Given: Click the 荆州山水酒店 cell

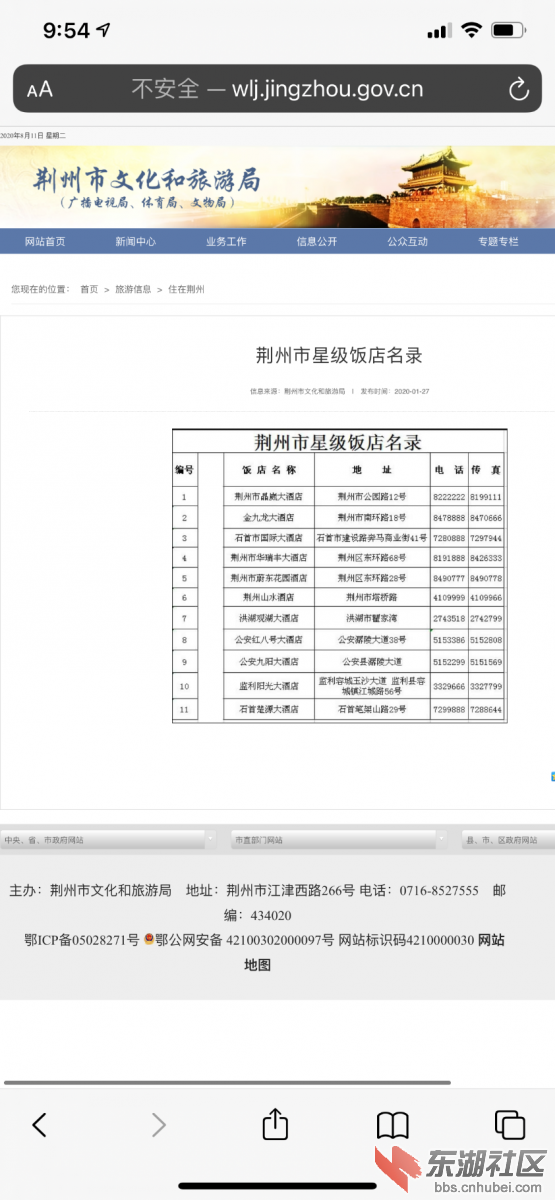Looking at the screenshot, I should (268, 597).
